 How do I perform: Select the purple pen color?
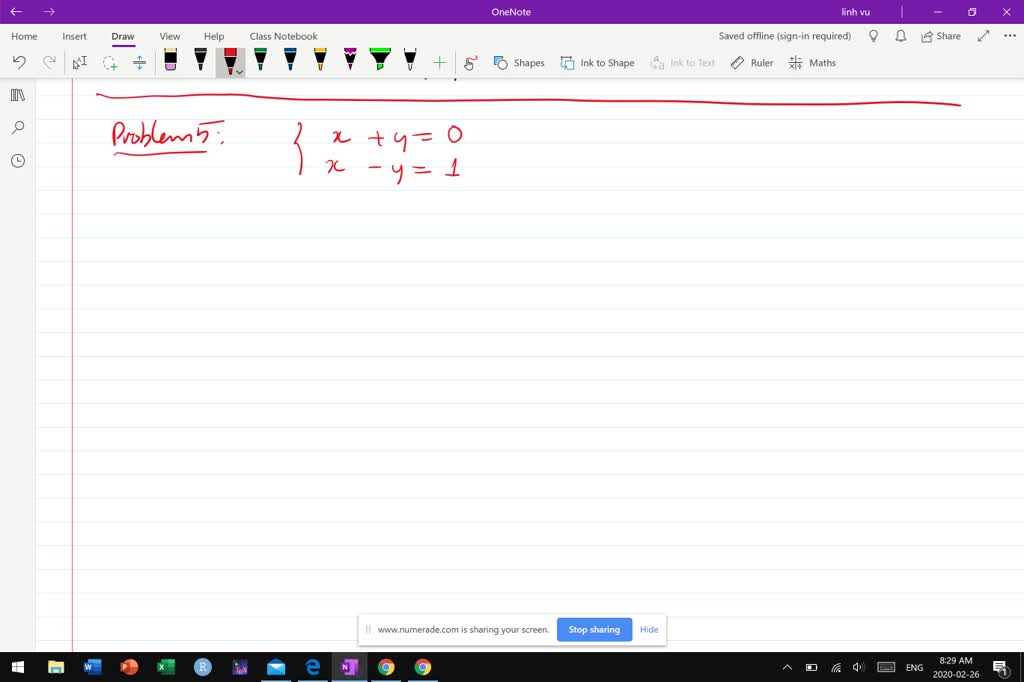(350, 62)
